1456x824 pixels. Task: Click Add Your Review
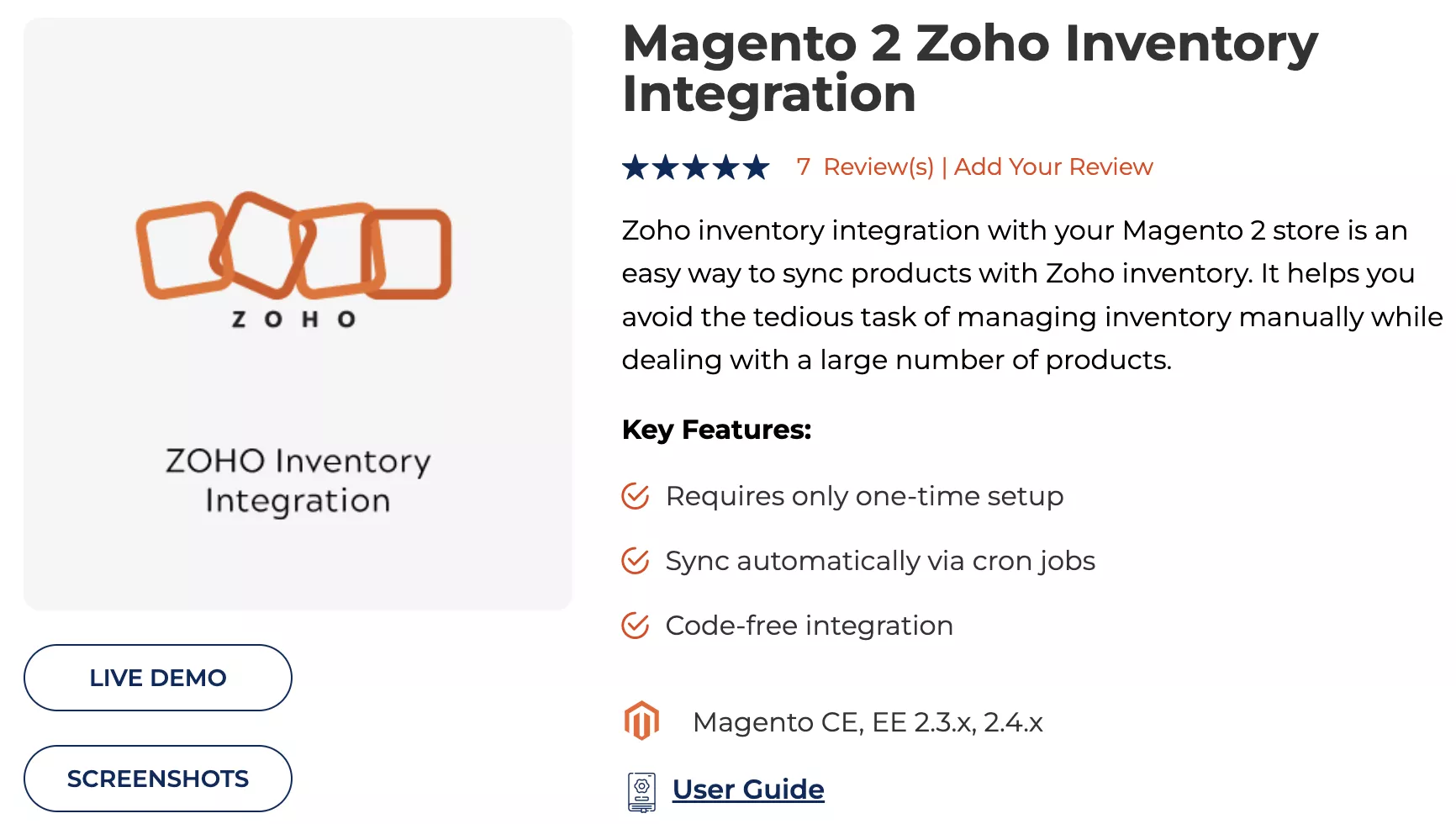click(x=1053, y=166)
